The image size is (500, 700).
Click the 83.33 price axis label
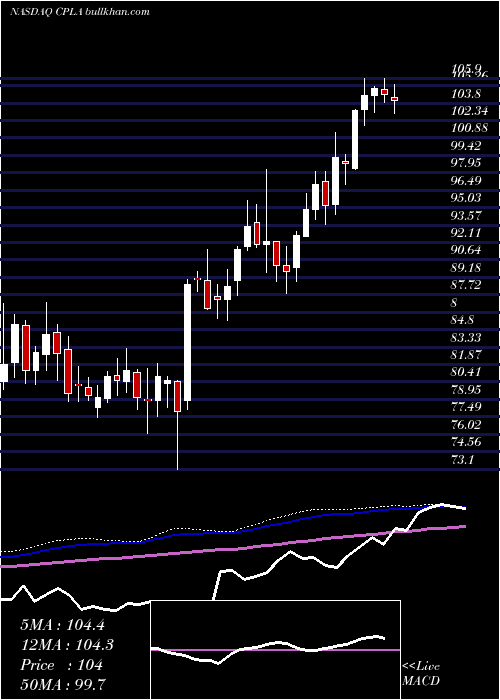[x=466, y=338]
